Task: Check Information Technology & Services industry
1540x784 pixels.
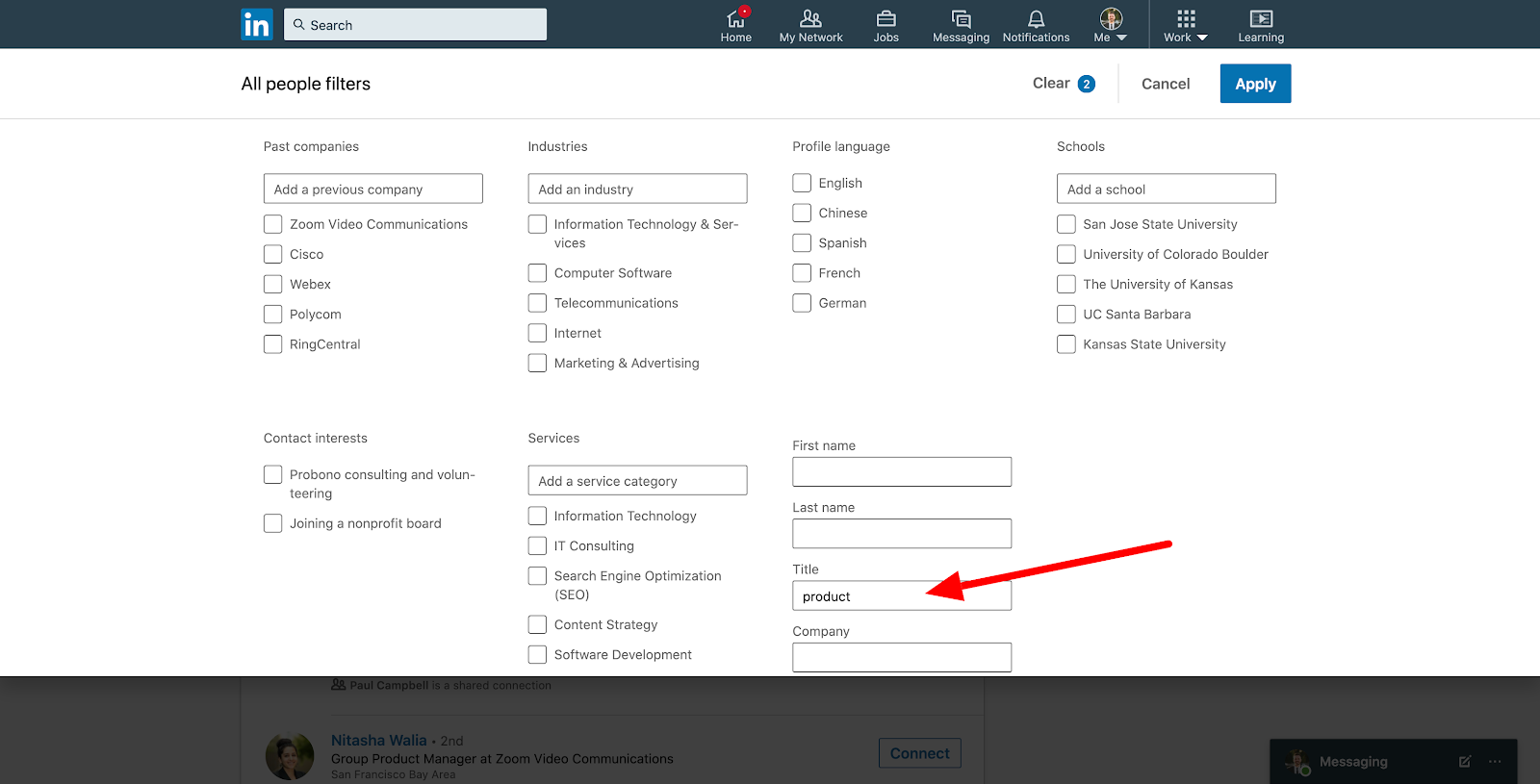Action: 537,224
